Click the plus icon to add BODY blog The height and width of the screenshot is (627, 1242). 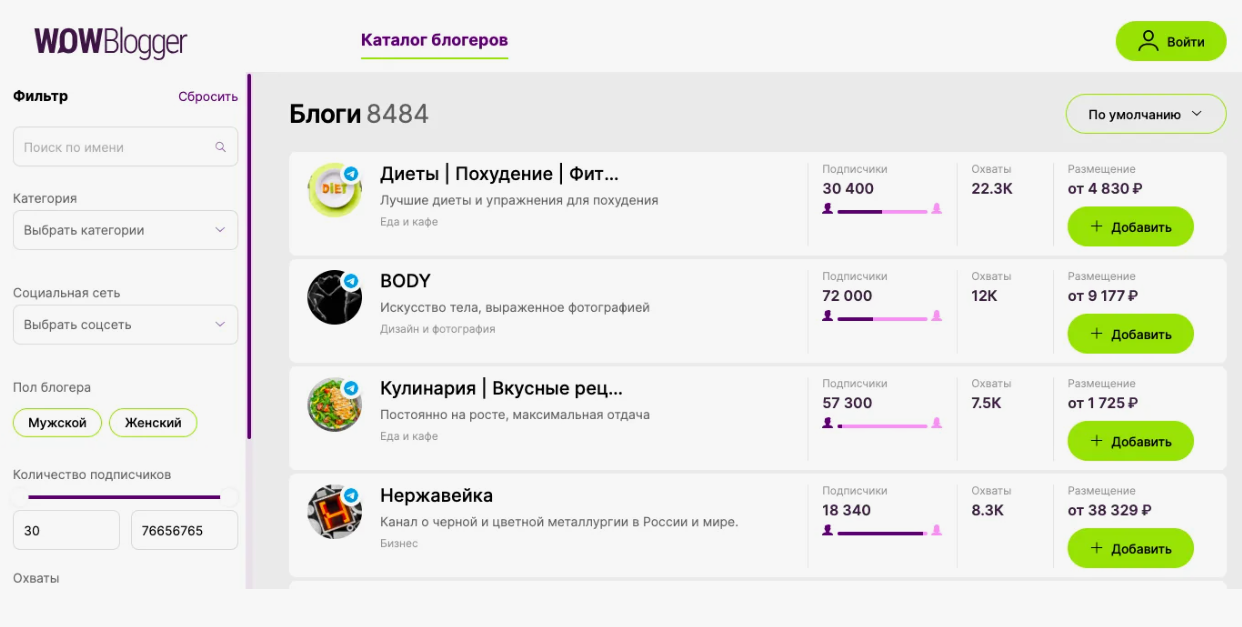(1096, 334)
